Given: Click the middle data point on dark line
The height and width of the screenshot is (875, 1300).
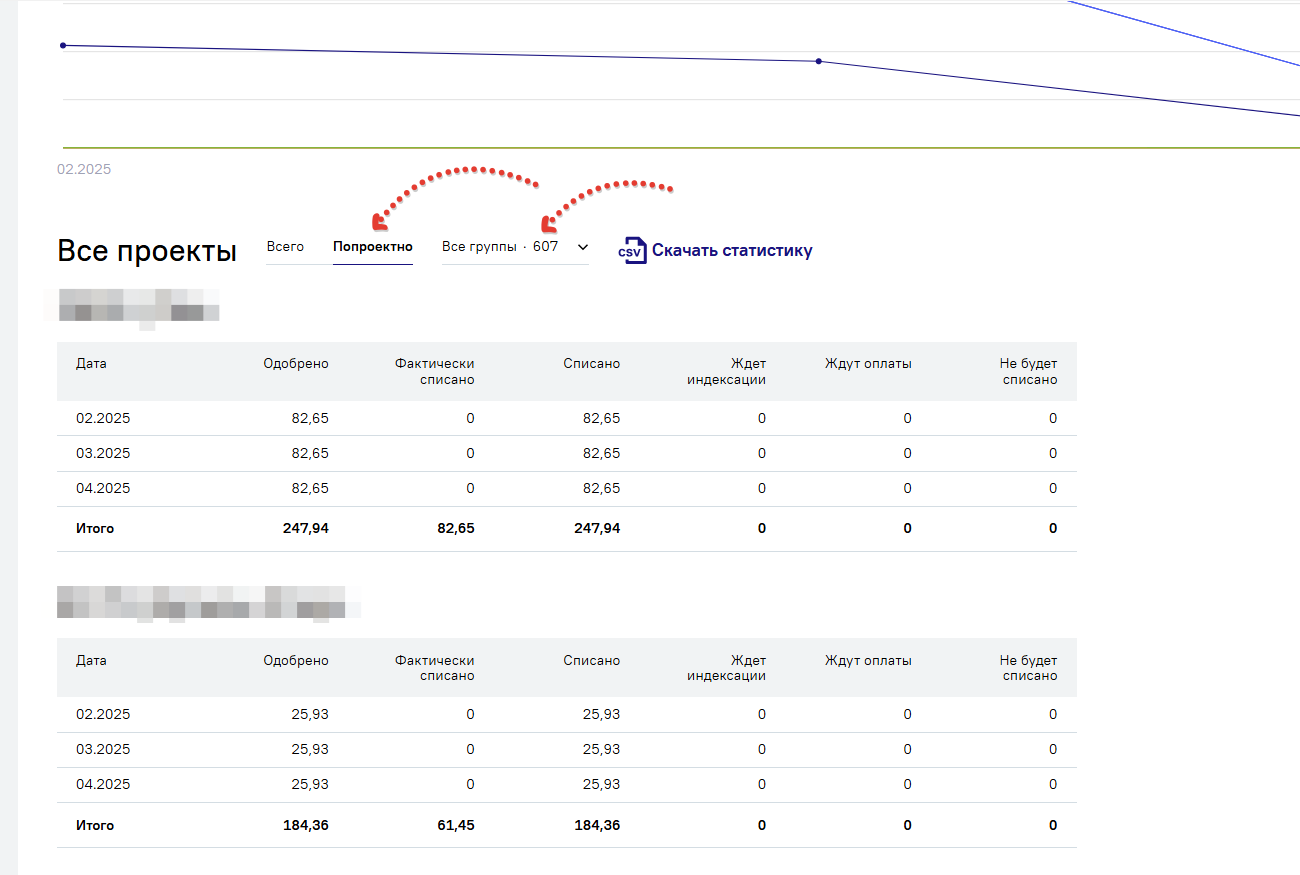Looking at the screenshot, I should 819,61.
